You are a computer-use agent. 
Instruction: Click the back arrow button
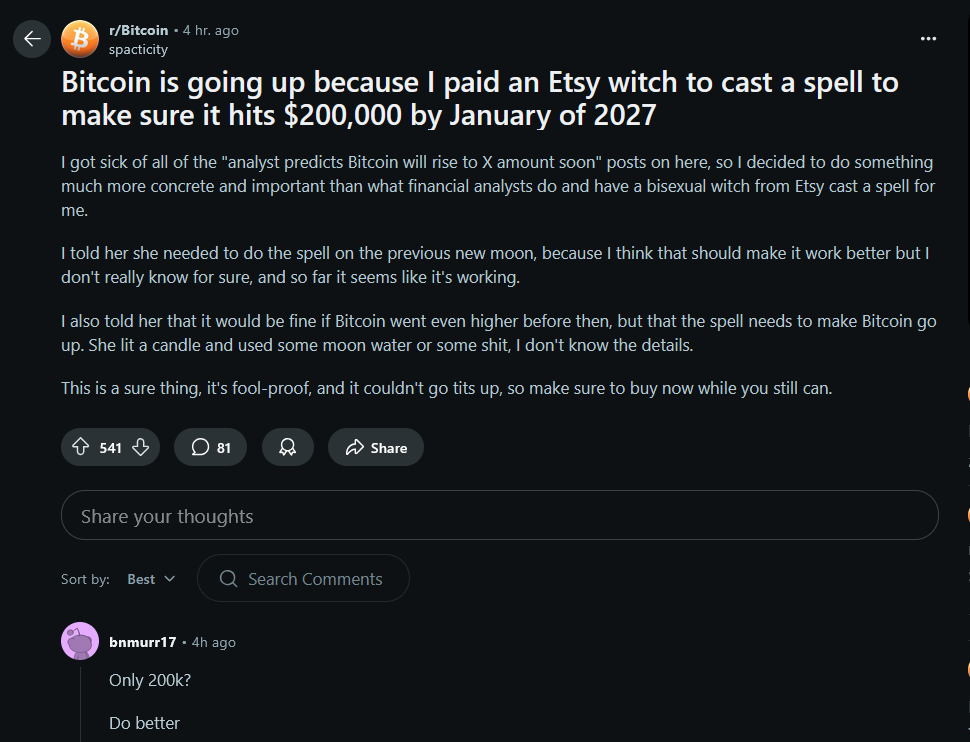tap(32, 39)
